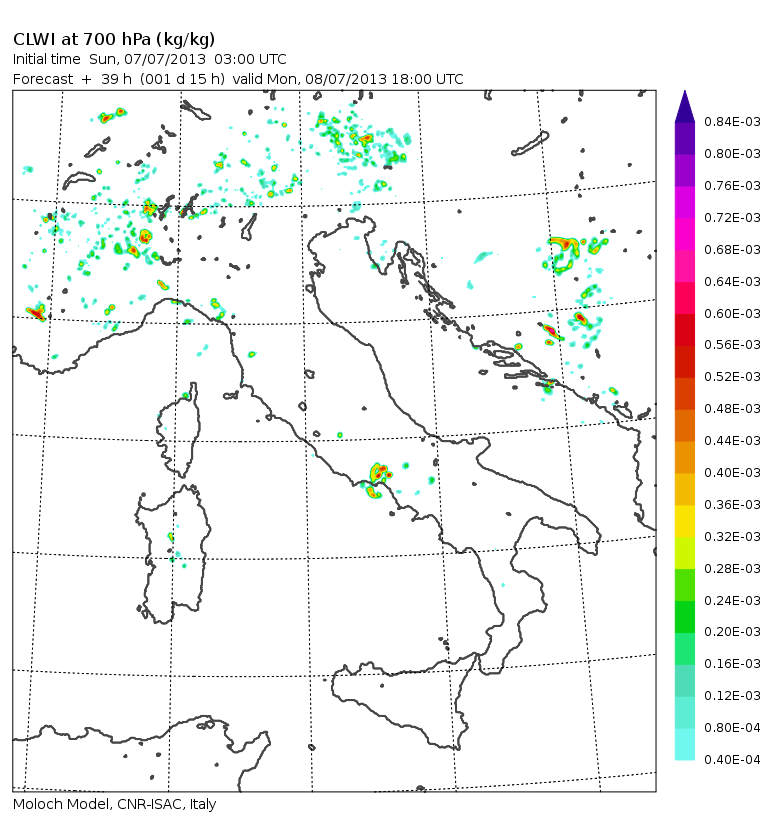
Task: Click the 0.16E-03 colorbar label
Action: (x=732, y=664)
